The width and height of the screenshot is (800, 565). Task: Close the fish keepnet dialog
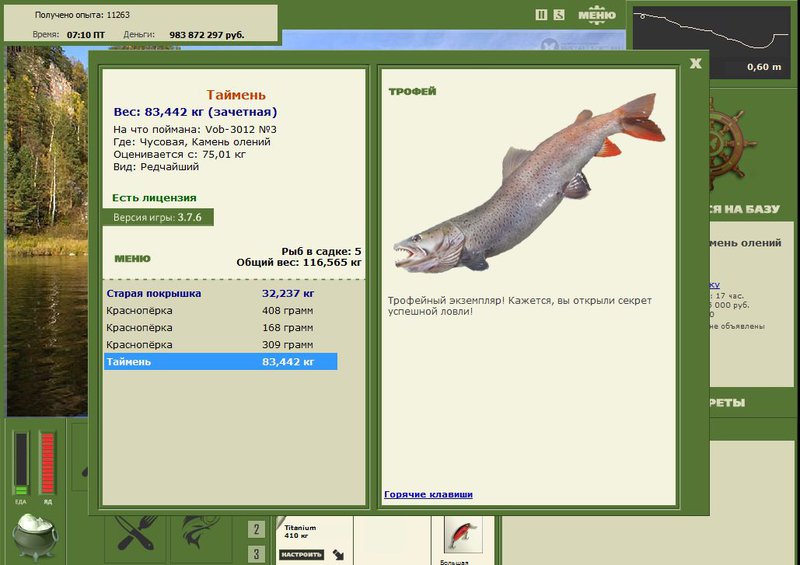pyautogui.click(x=695, y=63)
